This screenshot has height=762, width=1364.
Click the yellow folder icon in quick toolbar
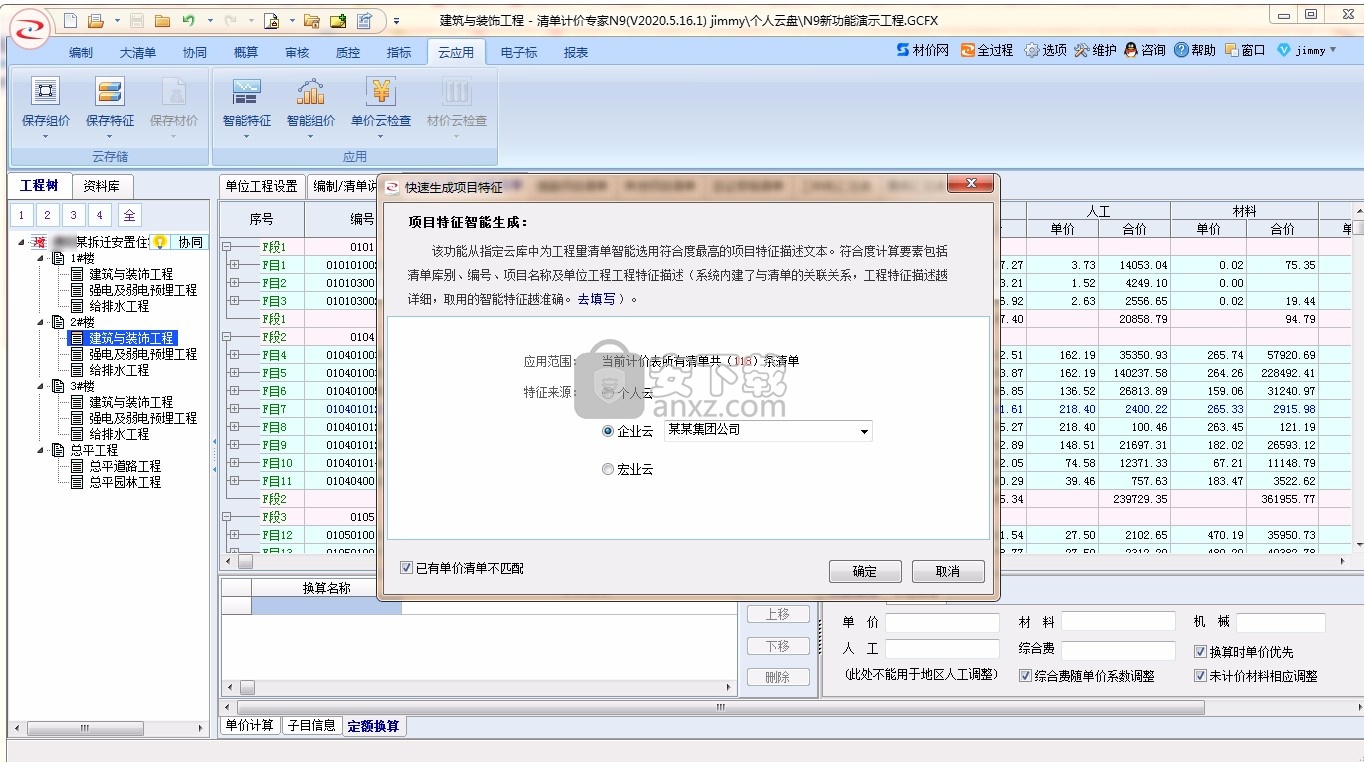[x=162, y=20]
